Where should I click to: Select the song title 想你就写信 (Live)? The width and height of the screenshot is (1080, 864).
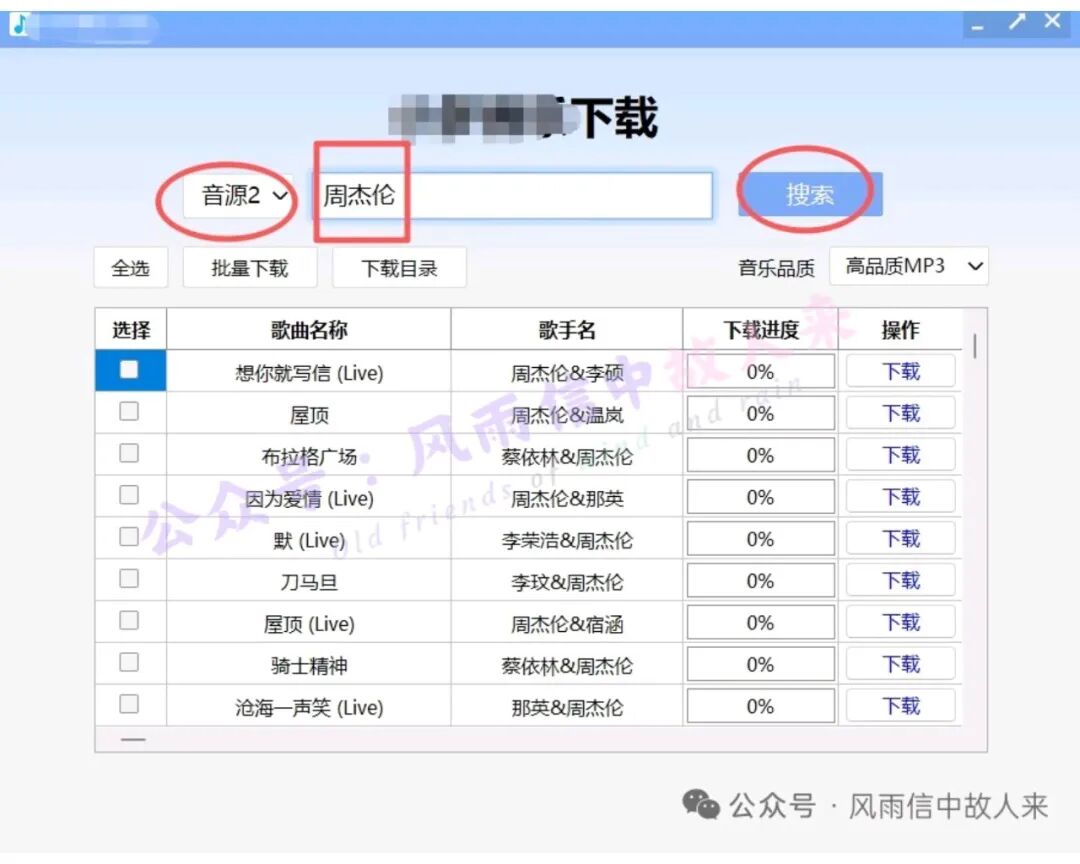point(309,373)
